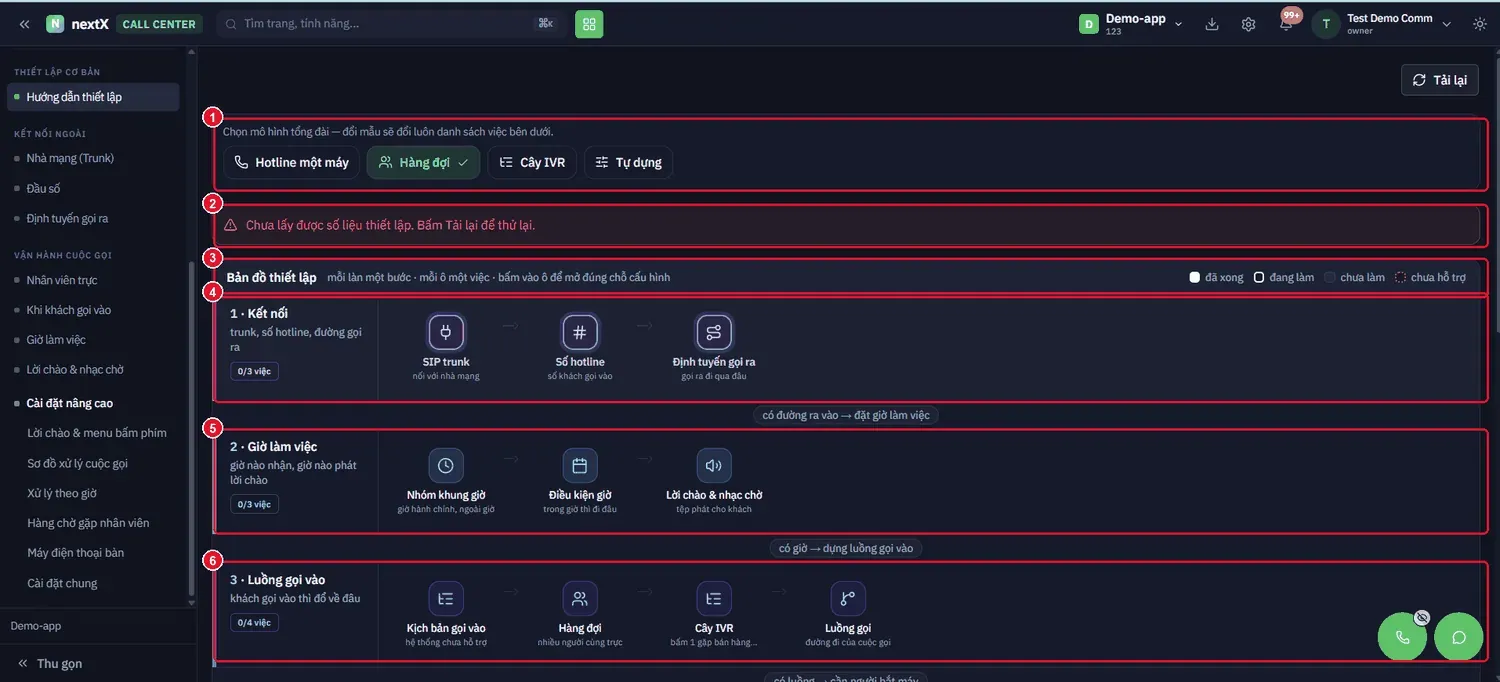Click the Tải lại reload button
This screenshot has width=1500, height=682.
[1440, 80]
